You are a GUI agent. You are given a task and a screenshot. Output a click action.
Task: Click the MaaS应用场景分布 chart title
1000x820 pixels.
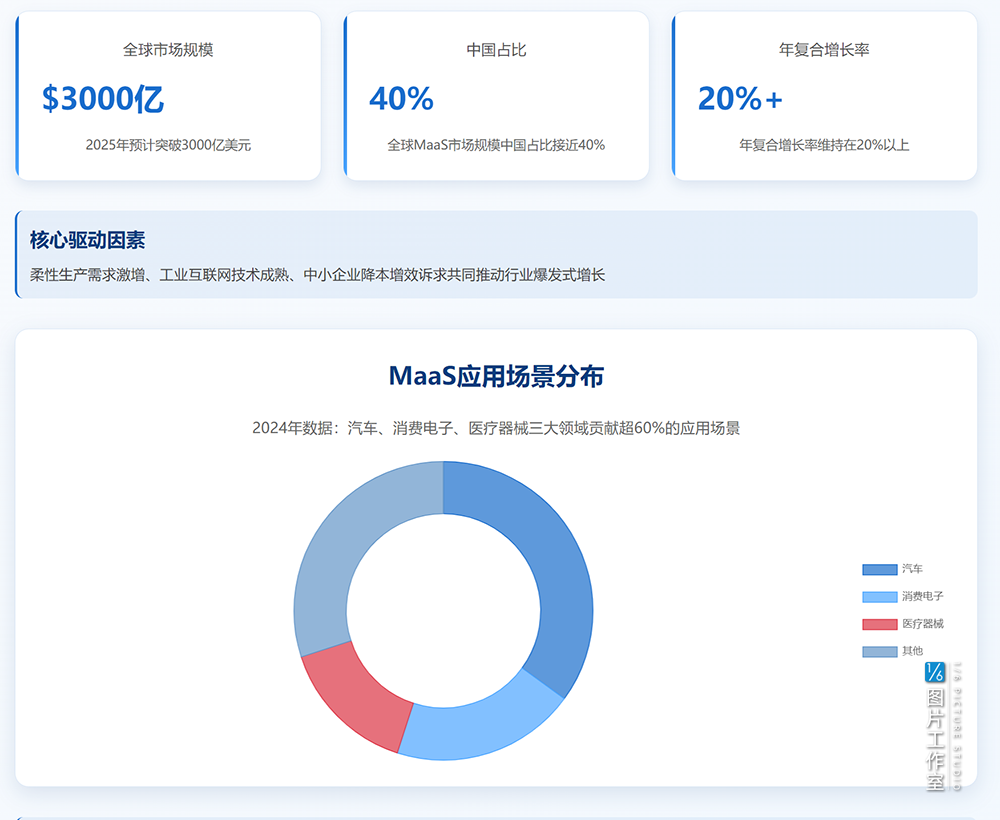[496, 376]
